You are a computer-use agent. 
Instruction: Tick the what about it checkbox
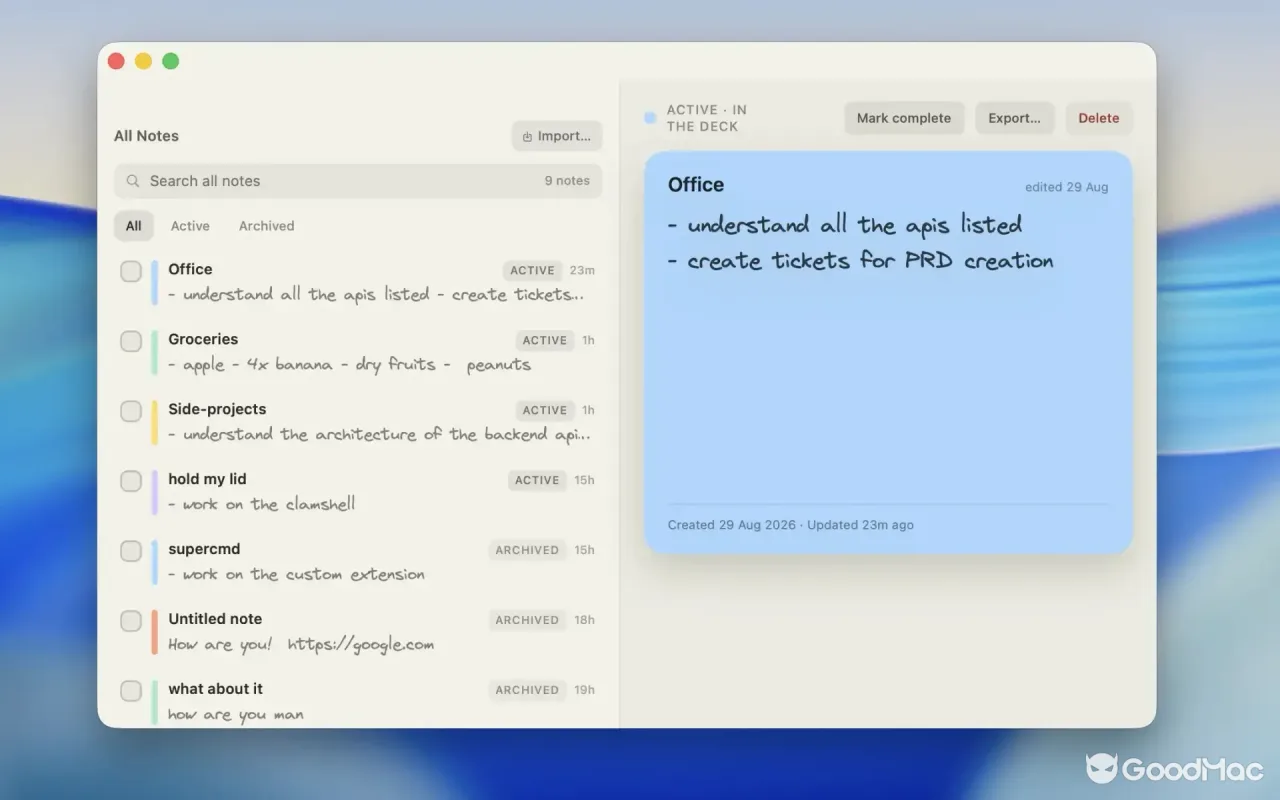[131, 691]
